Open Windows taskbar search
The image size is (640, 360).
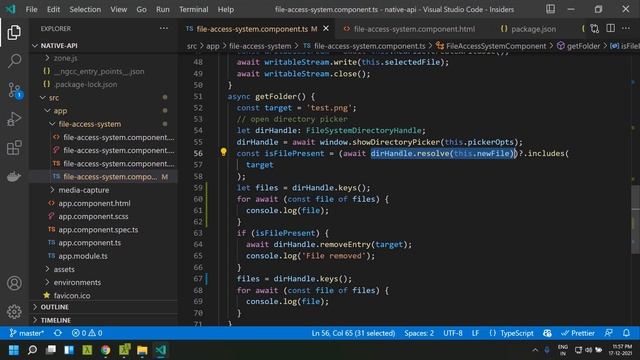[x=32, y=350]
